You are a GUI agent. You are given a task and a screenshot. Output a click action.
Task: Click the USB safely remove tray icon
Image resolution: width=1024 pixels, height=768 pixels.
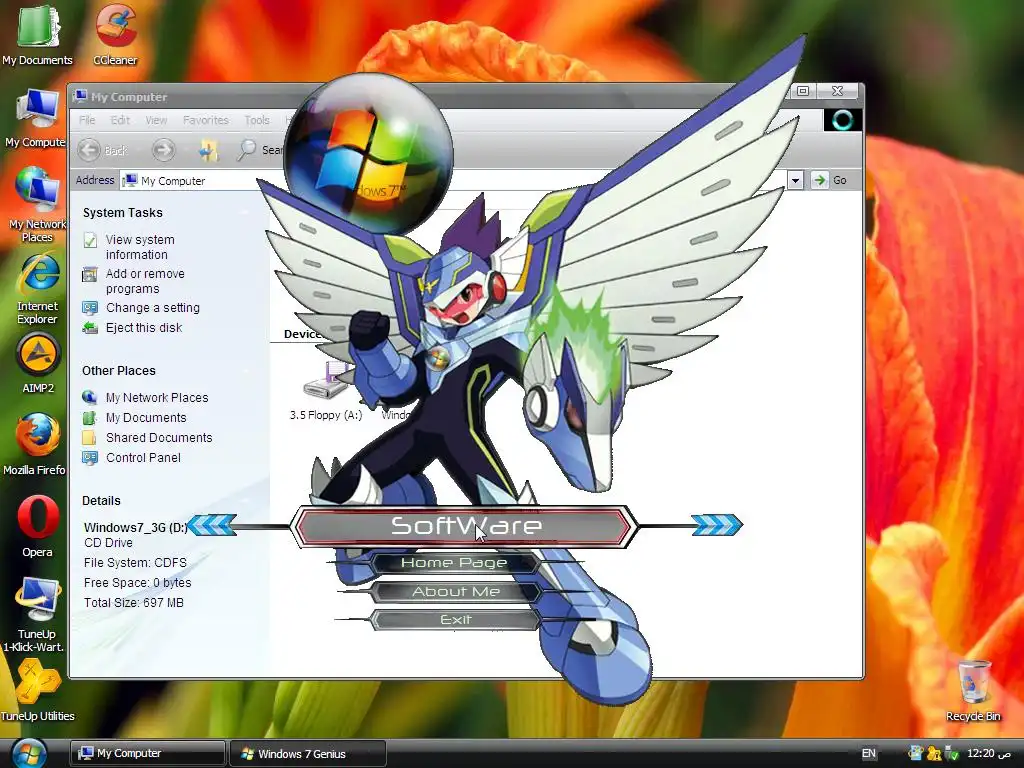pyautogui.click(x=952, y=754)
